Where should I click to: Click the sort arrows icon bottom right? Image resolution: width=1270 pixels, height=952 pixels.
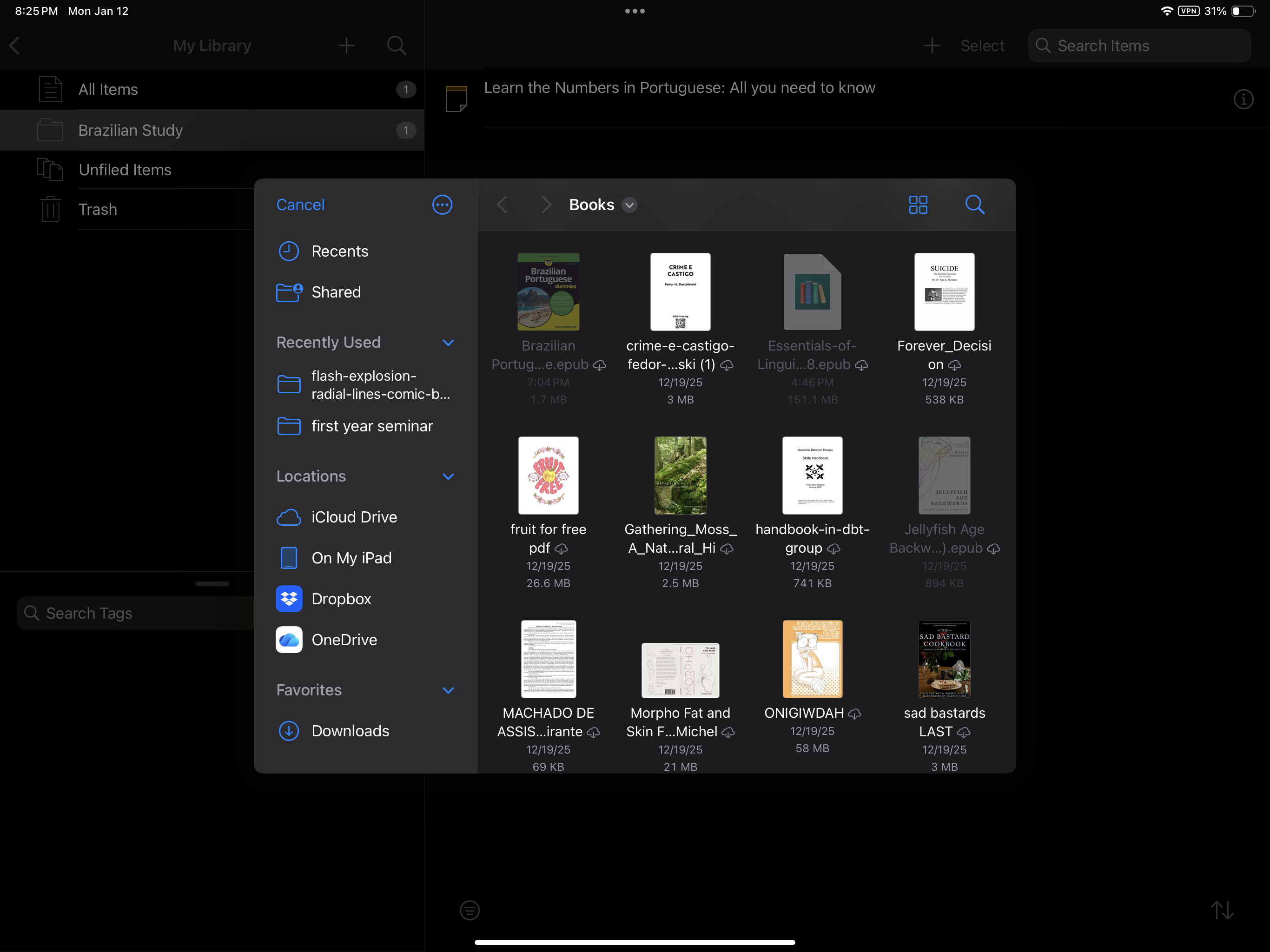click(x=1222, y=910)
